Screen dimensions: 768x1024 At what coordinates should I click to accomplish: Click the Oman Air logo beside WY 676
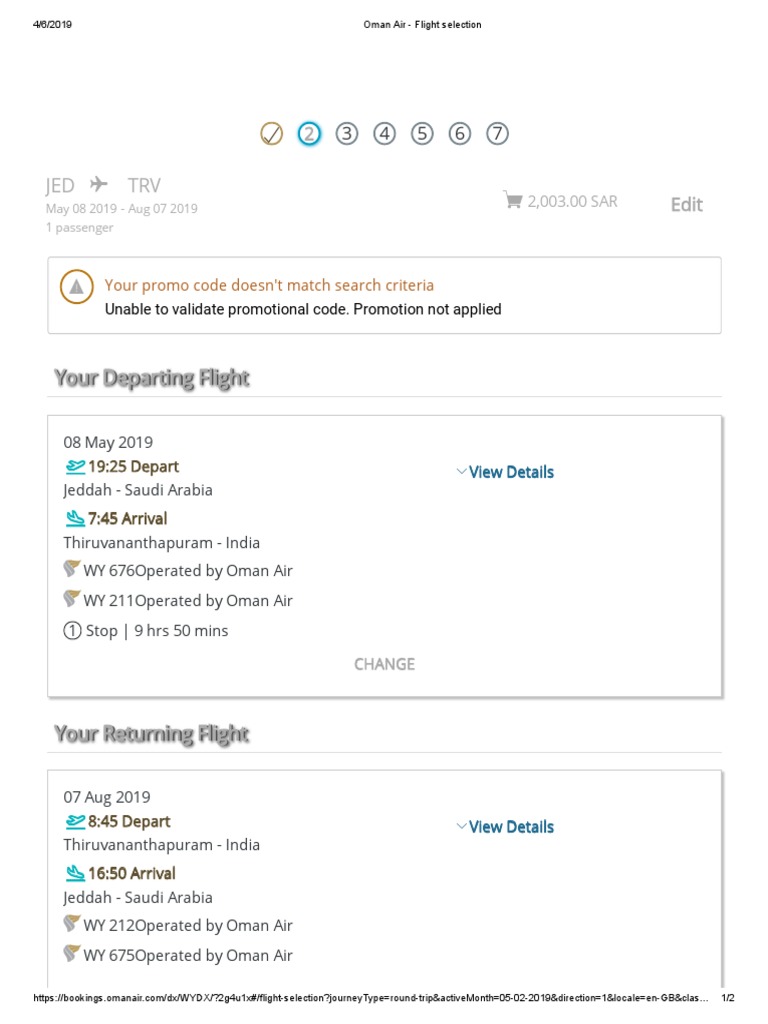click(72, 569)
